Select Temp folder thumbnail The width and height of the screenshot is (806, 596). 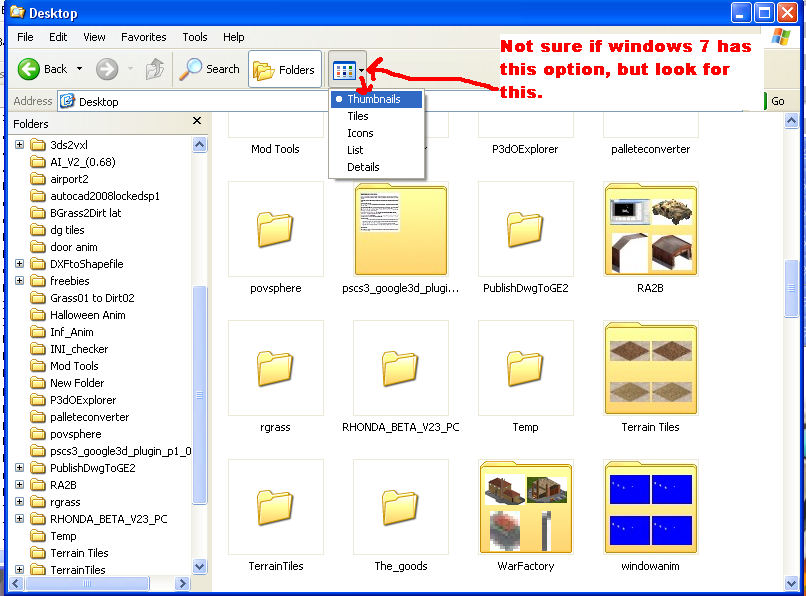pos(525,368)
